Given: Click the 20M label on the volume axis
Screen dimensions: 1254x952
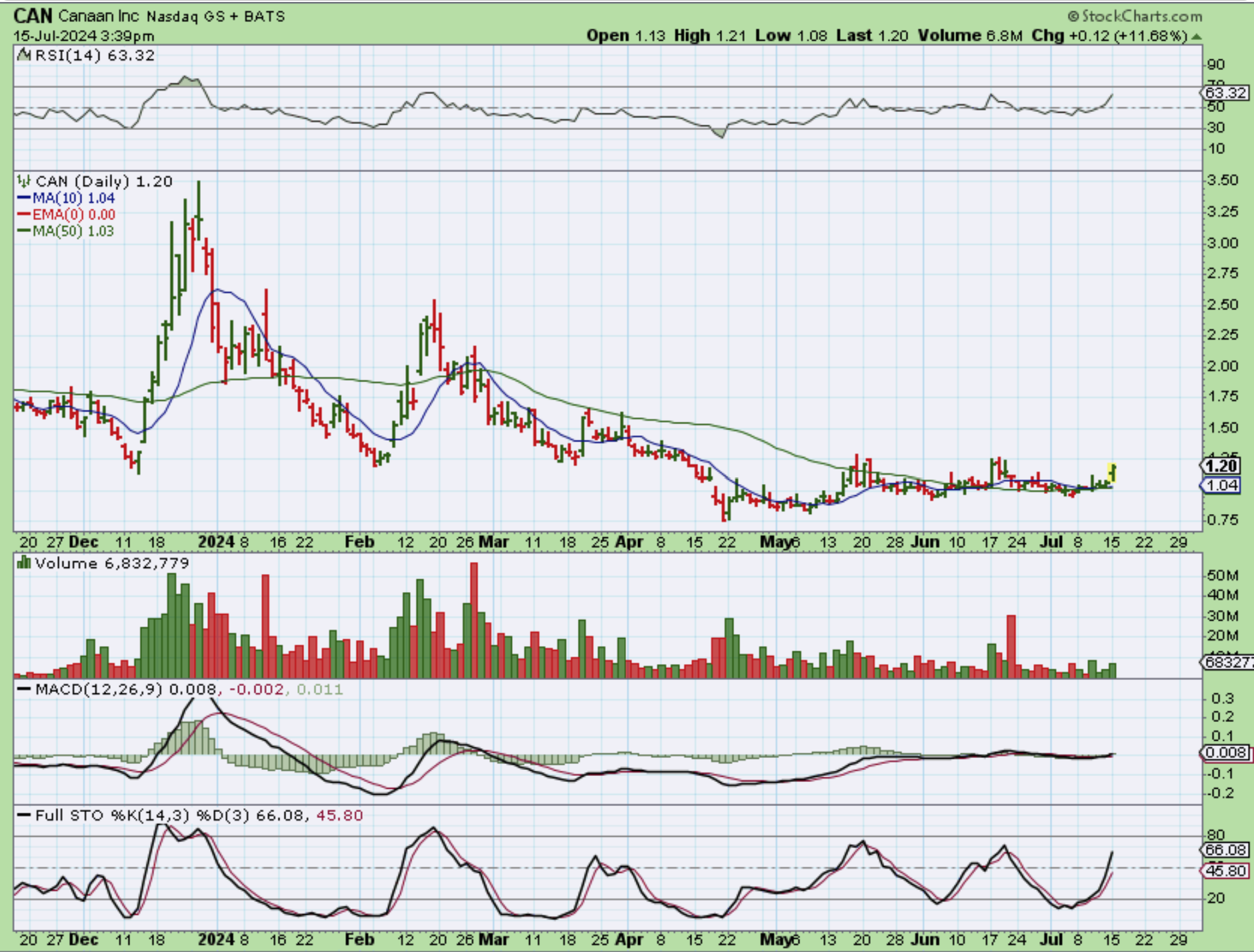Looking at the screenshot, I should [1223, 635].
